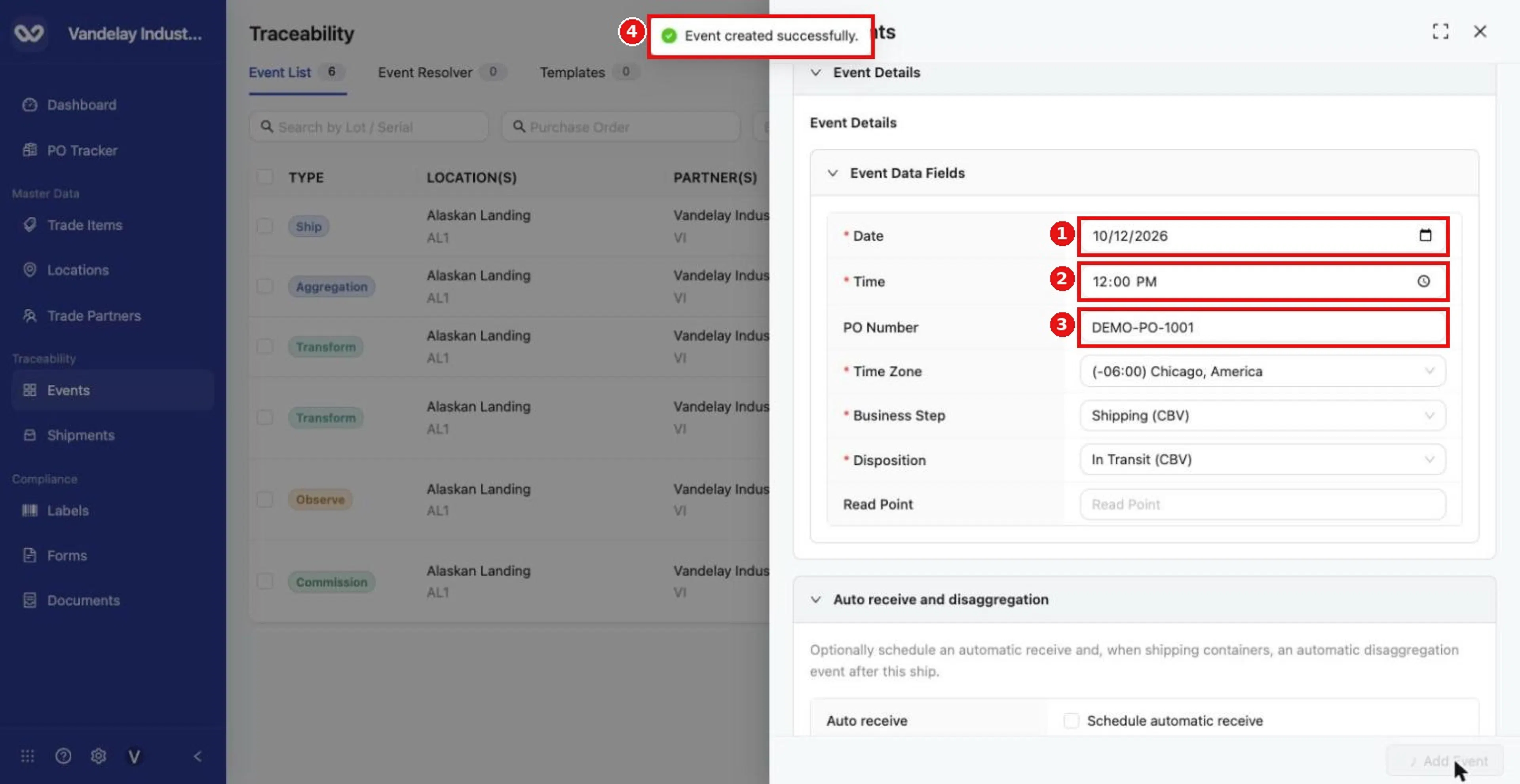Open the Time Zone dropdown
This screenshot has width=1520, height=784.
[1263, 371]
